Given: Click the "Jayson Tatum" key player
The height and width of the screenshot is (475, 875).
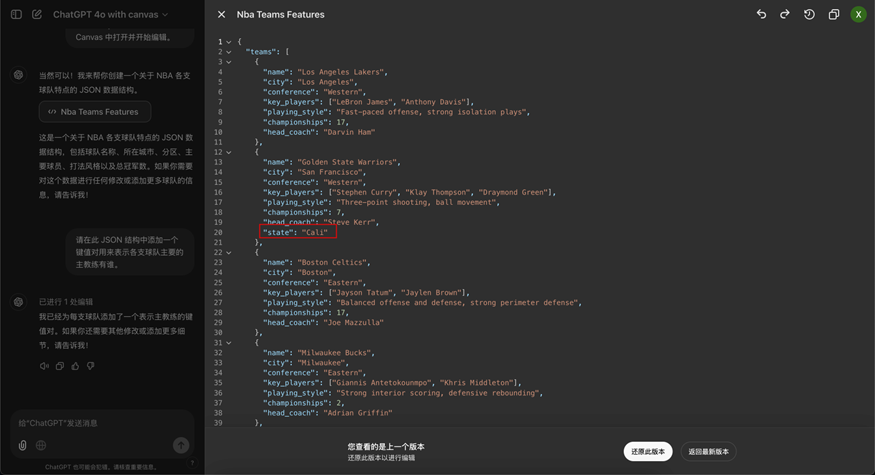Looking at the screenshot, I should tap(362, 292).
